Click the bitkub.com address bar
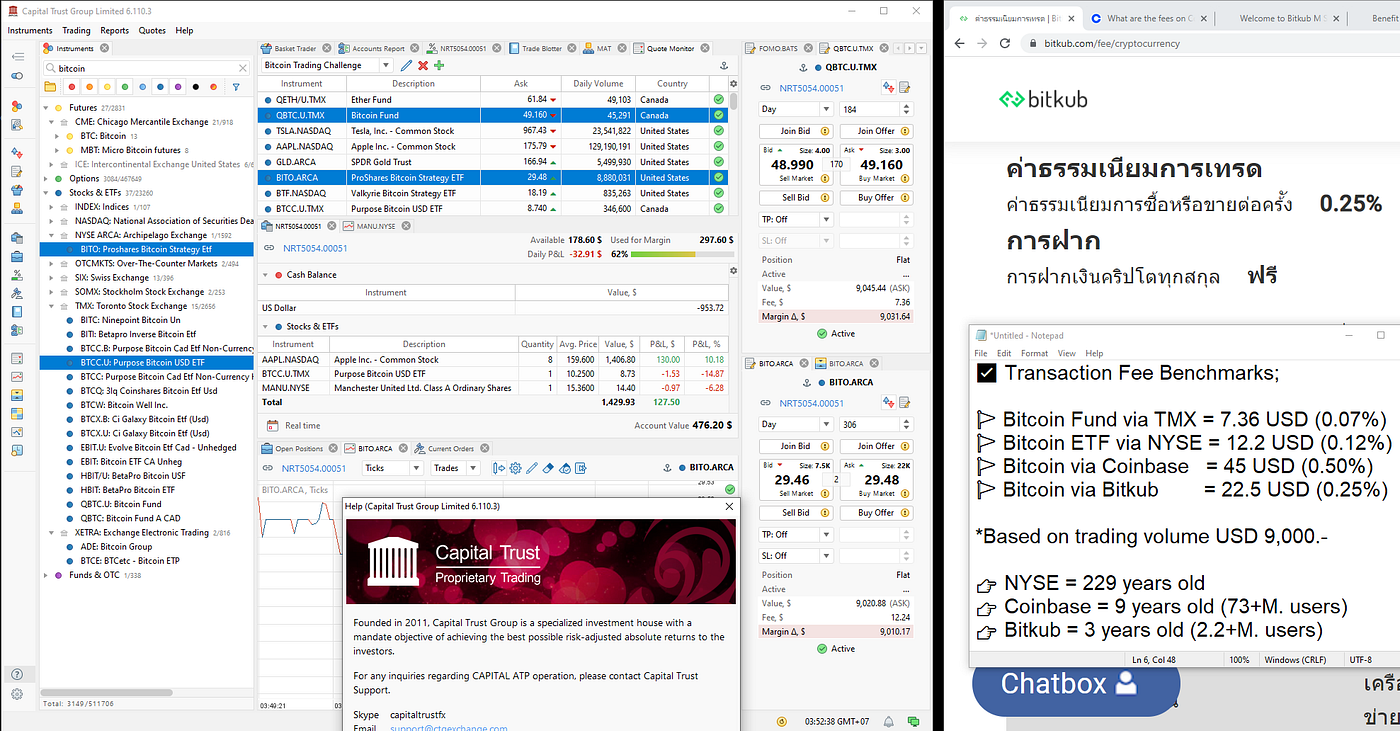This screenshot has height=731, width=1400. (x=1210, y=43)
